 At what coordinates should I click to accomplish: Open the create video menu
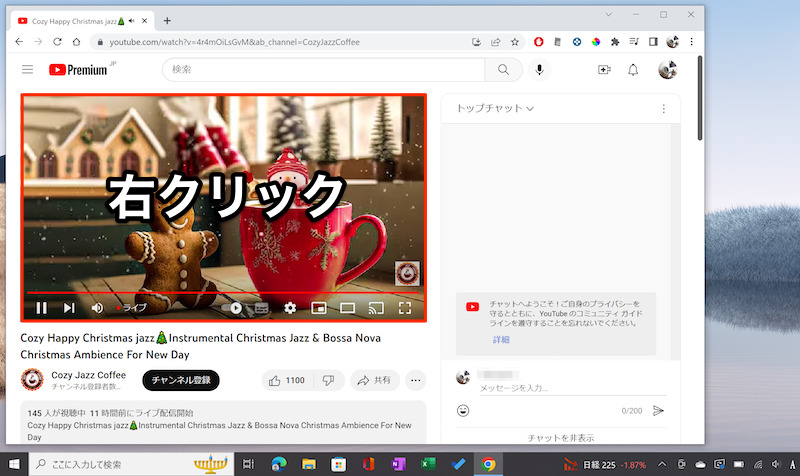pyautogui.click(x=603, y=70)
